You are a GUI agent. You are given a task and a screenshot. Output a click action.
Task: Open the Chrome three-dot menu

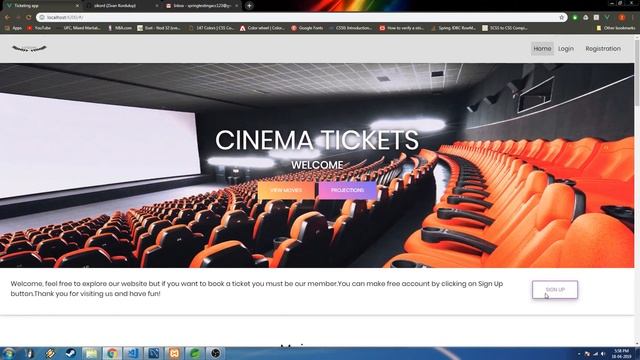click(x=633, y=17)
